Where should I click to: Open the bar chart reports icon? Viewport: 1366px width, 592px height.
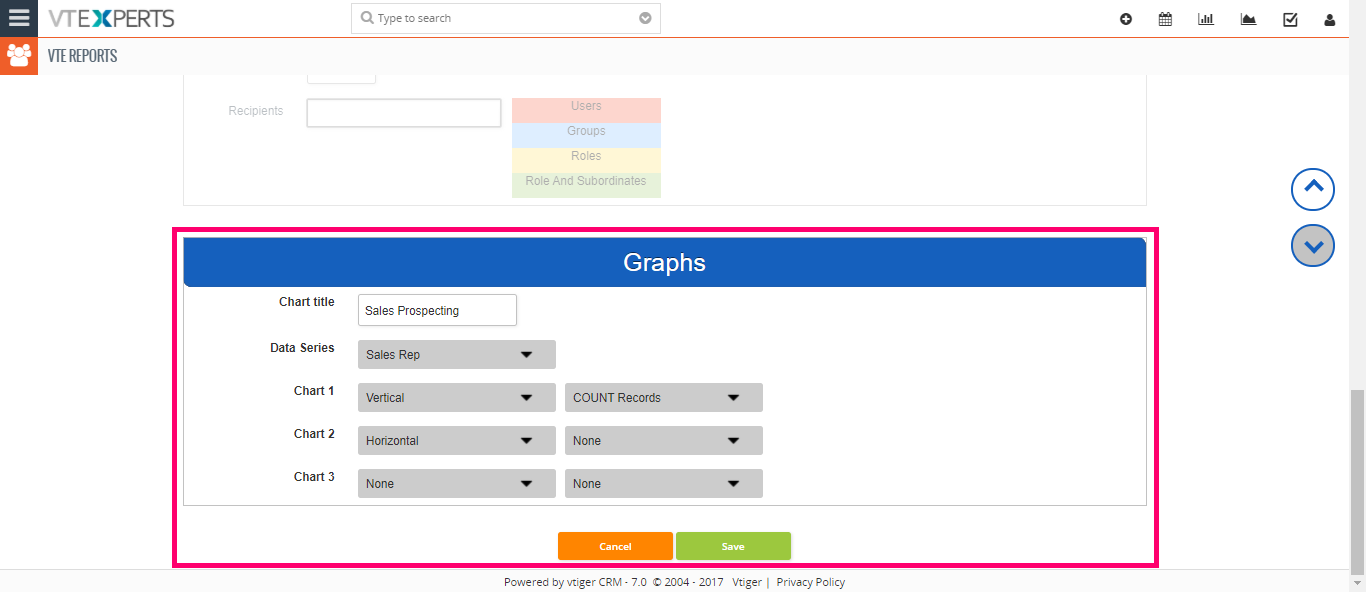1206,19
